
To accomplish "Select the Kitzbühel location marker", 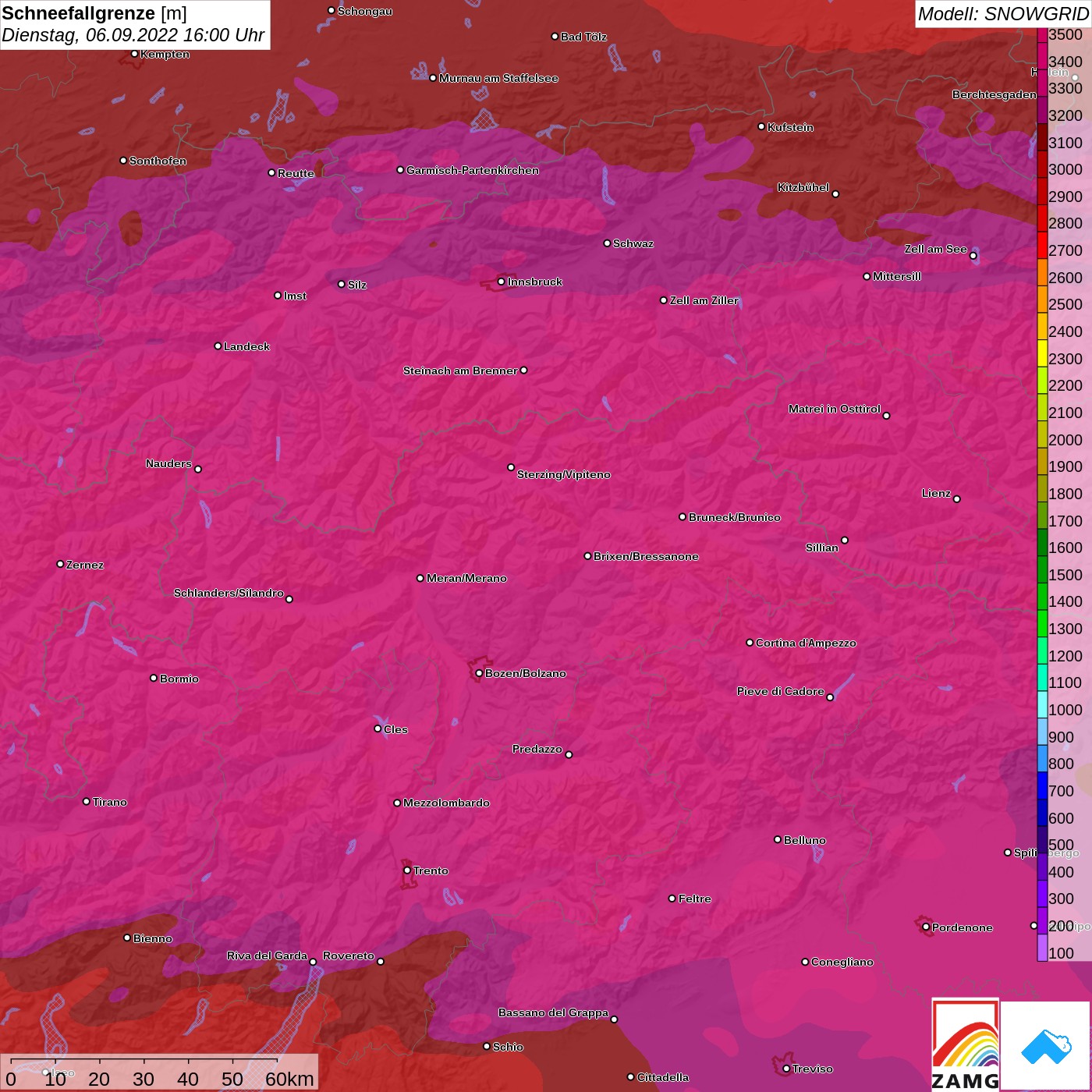I will (x=835, y=193).
